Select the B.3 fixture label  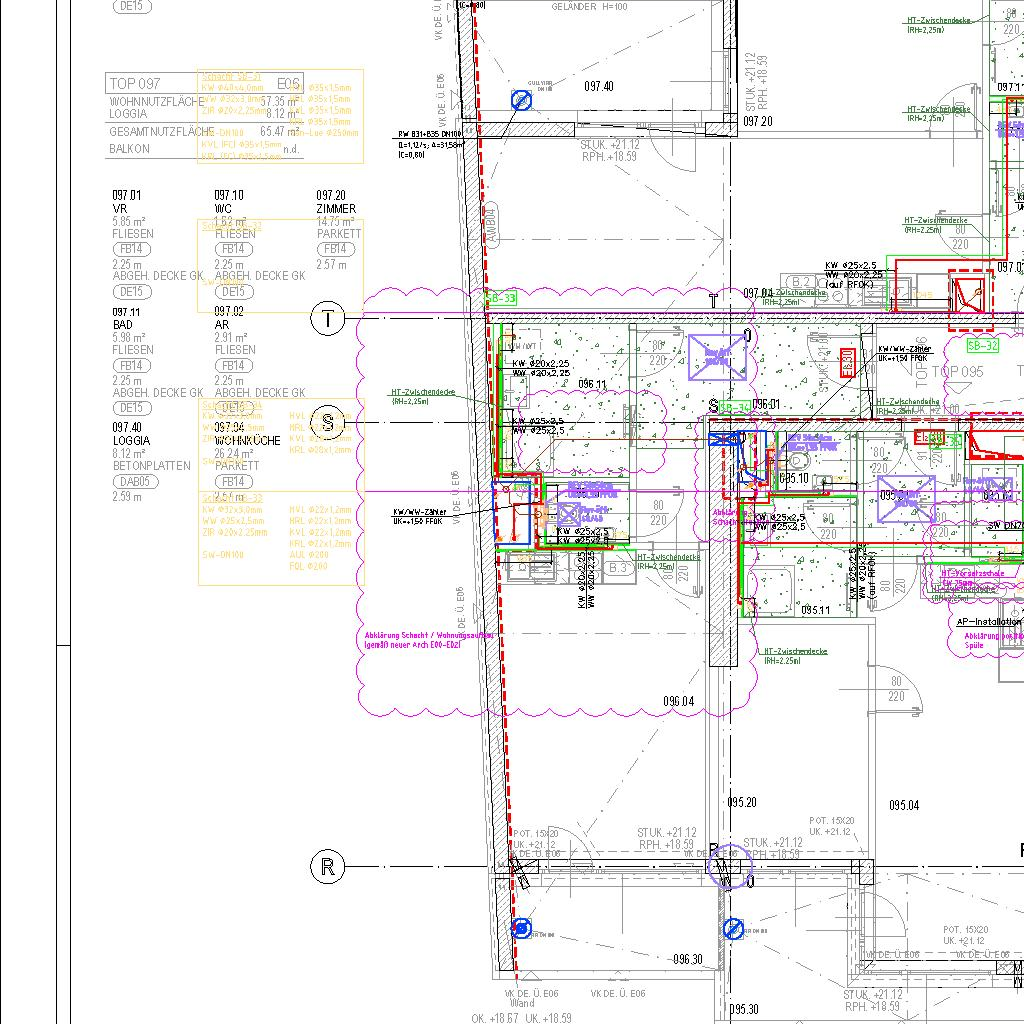[619, 568]
